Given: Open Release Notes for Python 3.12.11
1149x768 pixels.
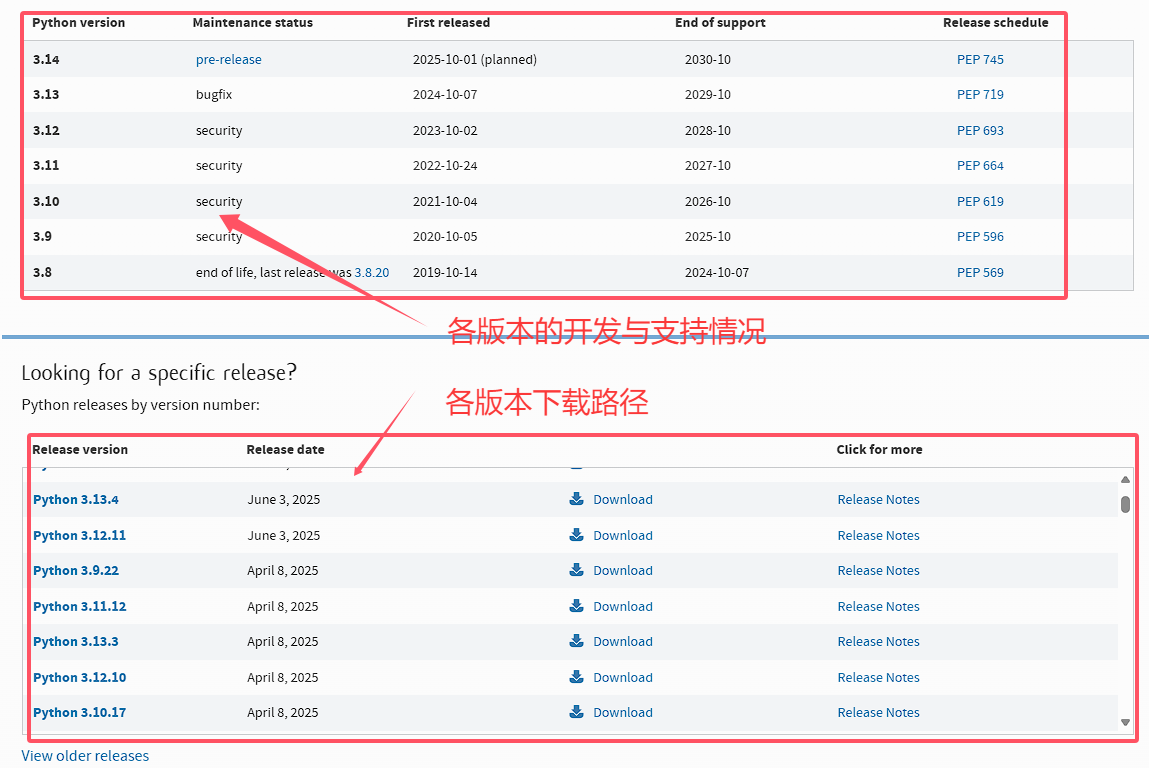Looking at the screenshot, I should 878,536.
